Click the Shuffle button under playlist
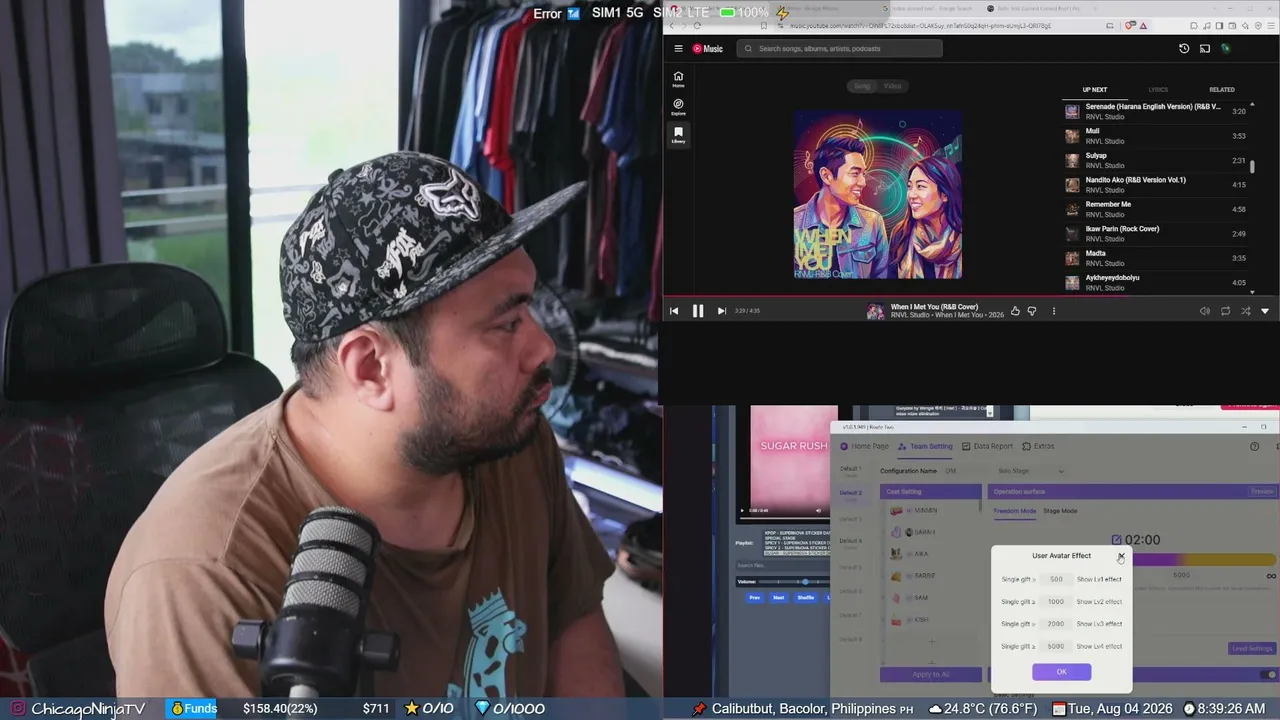 pyautogui.click(x=806, y=597)
